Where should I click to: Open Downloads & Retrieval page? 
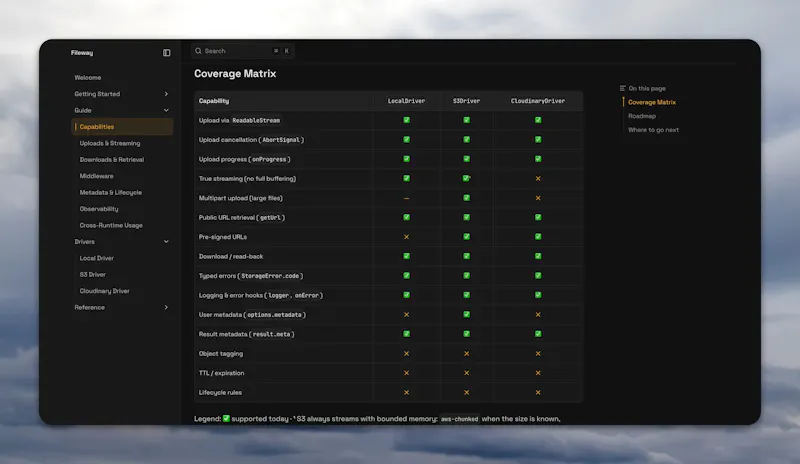pyautogui.click(x=112, y=160)
